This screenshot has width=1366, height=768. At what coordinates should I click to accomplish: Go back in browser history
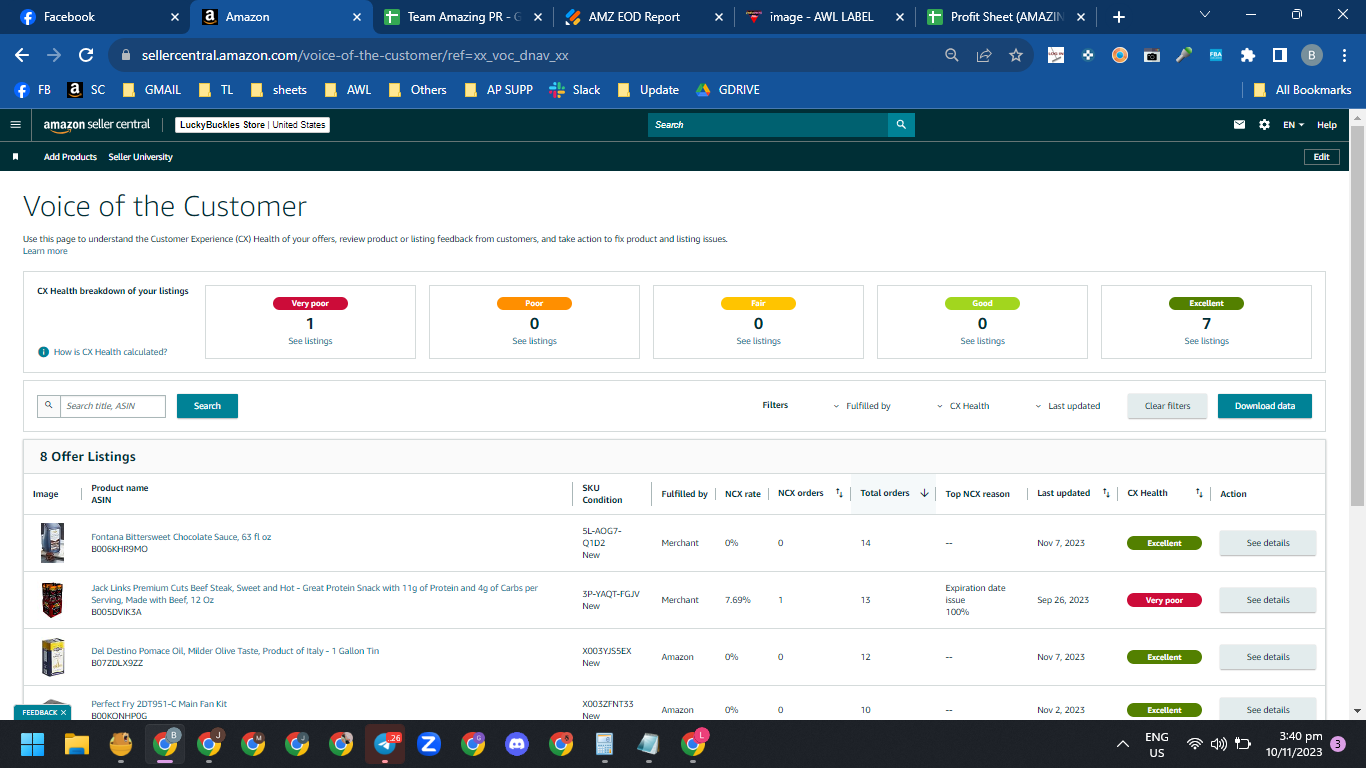pyautogui.click(x=22, y=55)
